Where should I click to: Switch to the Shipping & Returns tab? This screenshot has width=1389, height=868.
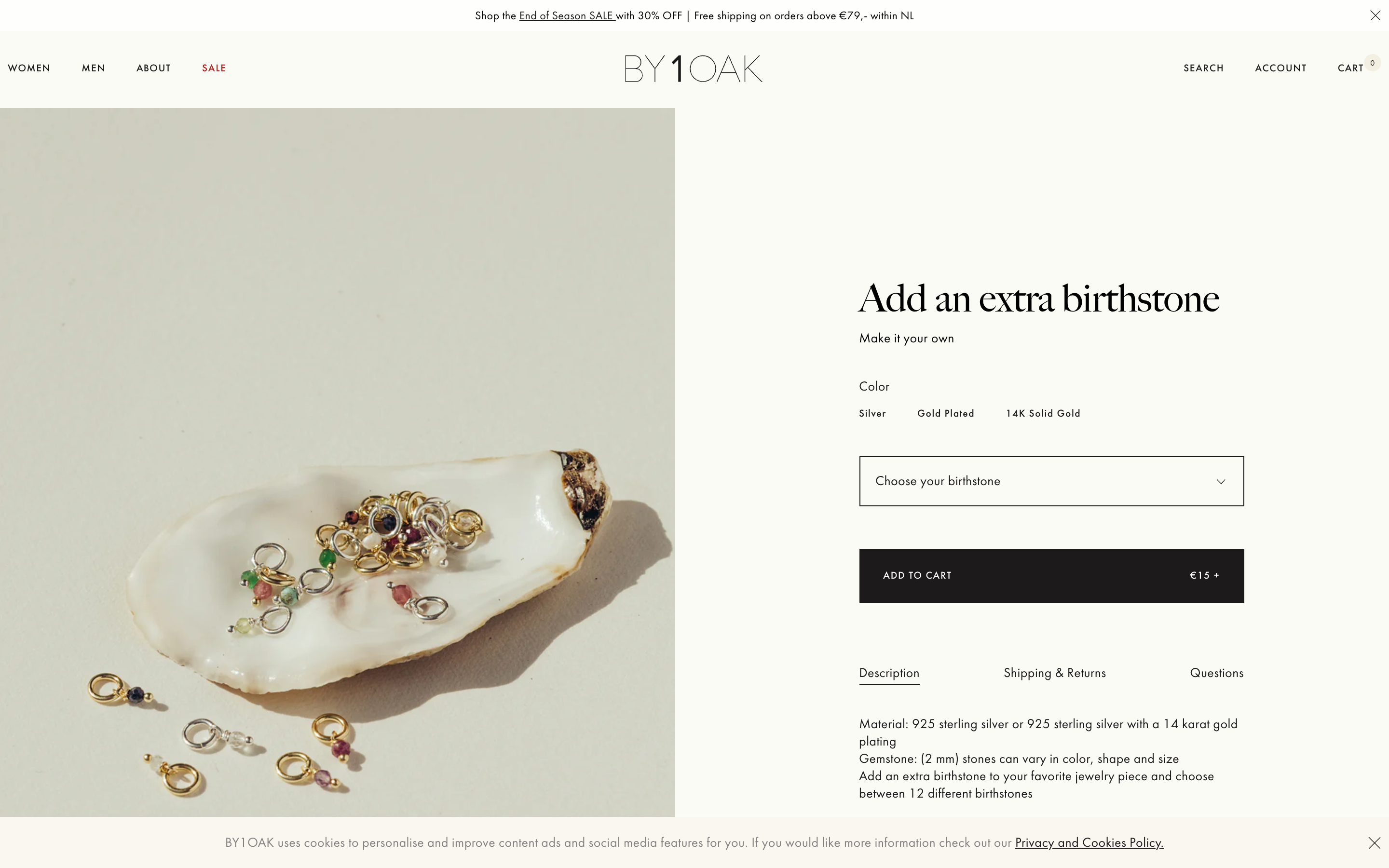click(x=1054, y=673)
